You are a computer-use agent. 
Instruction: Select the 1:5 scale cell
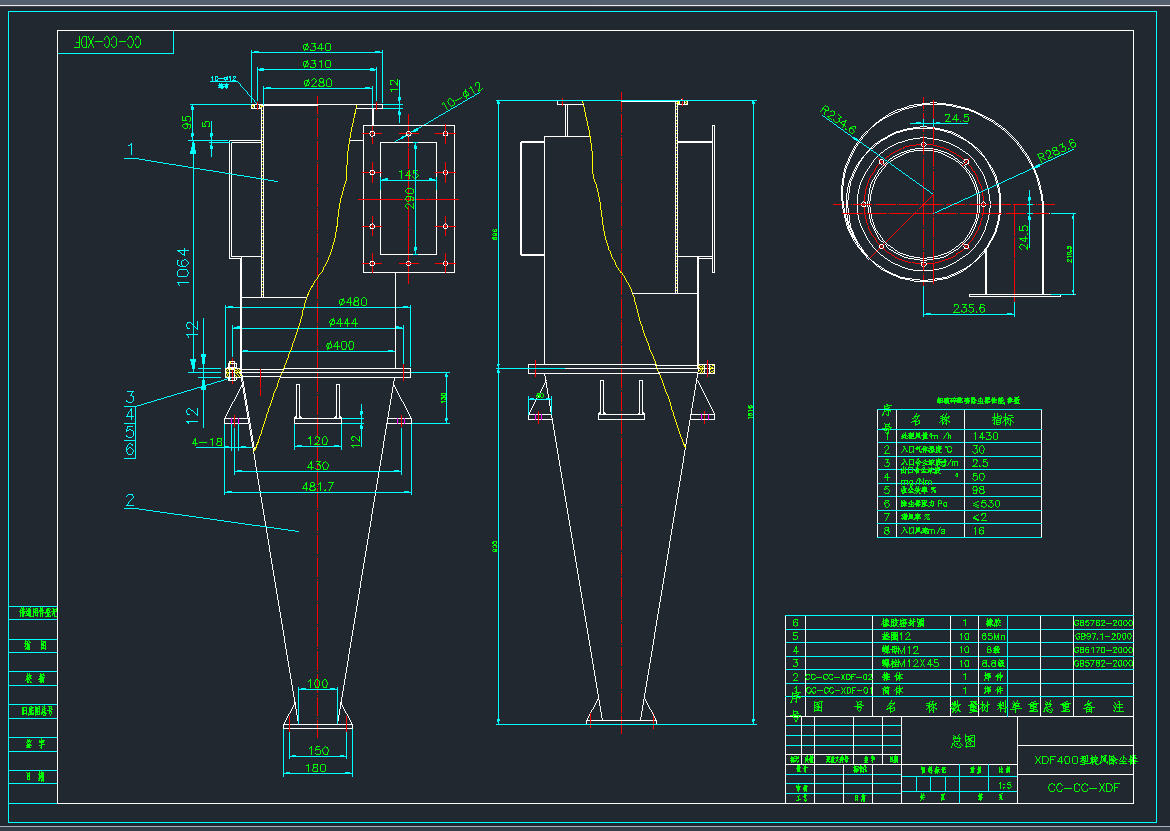1005,786
